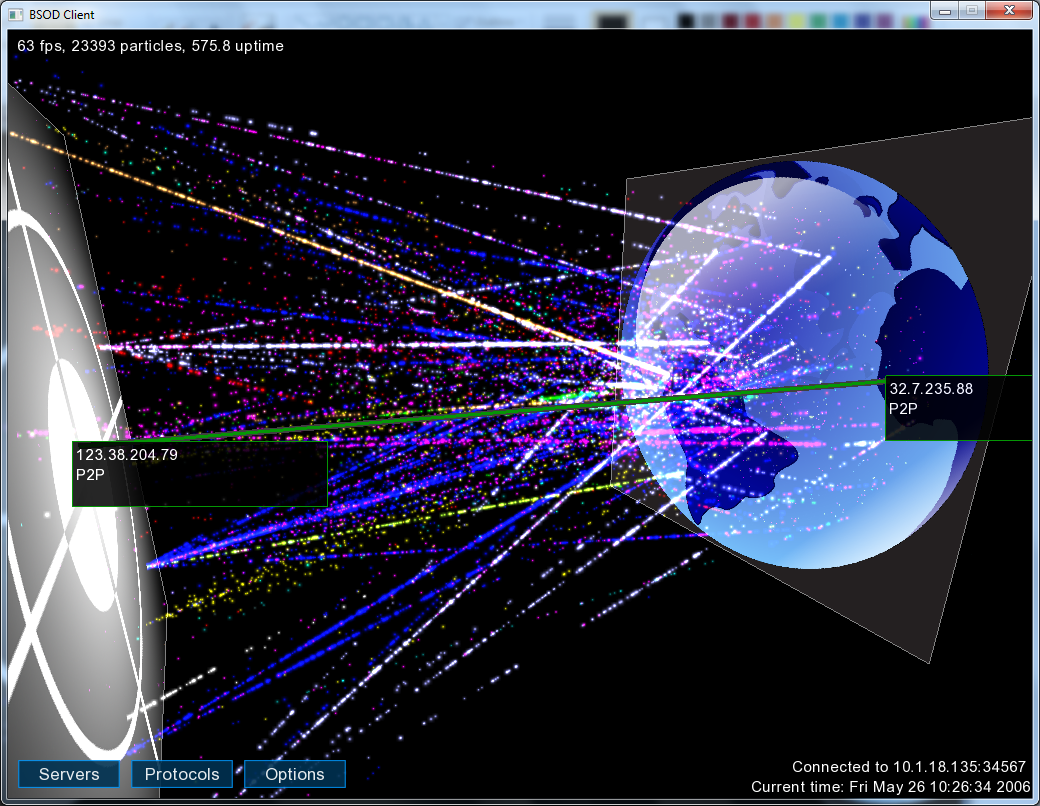Screen dimensions: 1040x806
Task: Click the fps and particles counter text
Action: (x=150, y=46)
